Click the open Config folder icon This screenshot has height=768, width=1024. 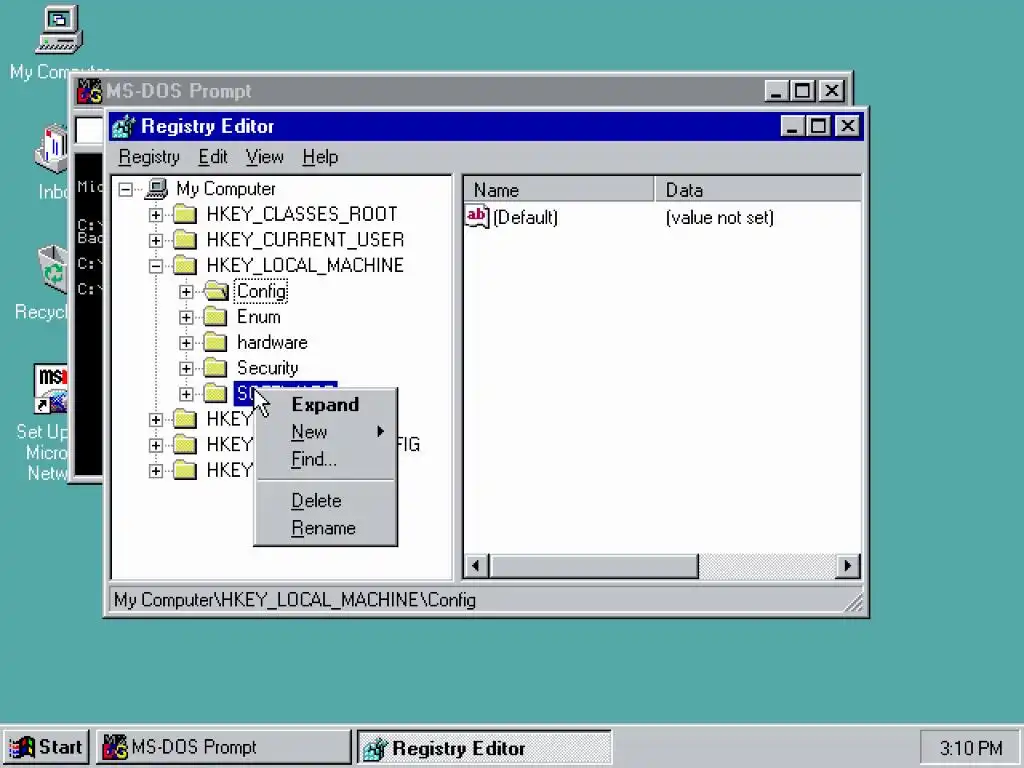click(216, 291)
